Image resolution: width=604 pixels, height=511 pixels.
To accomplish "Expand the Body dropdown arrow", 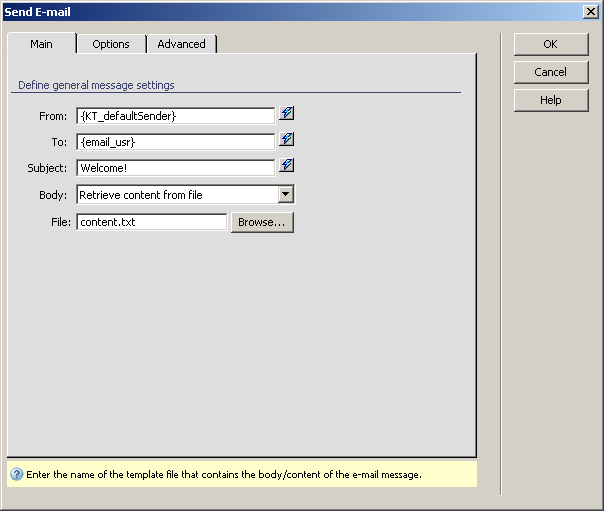I will 285,195.
